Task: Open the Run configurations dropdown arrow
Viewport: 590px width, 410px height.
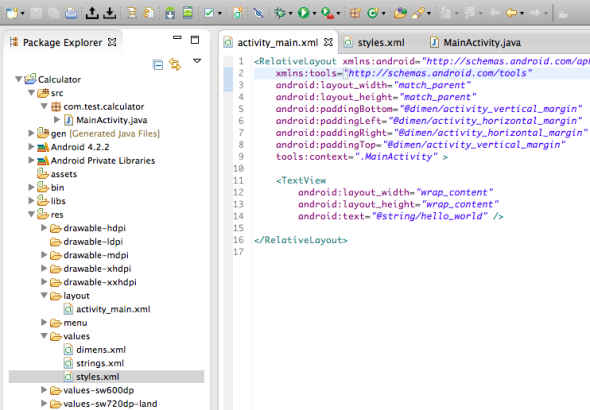Action: [x=314, y=14]
